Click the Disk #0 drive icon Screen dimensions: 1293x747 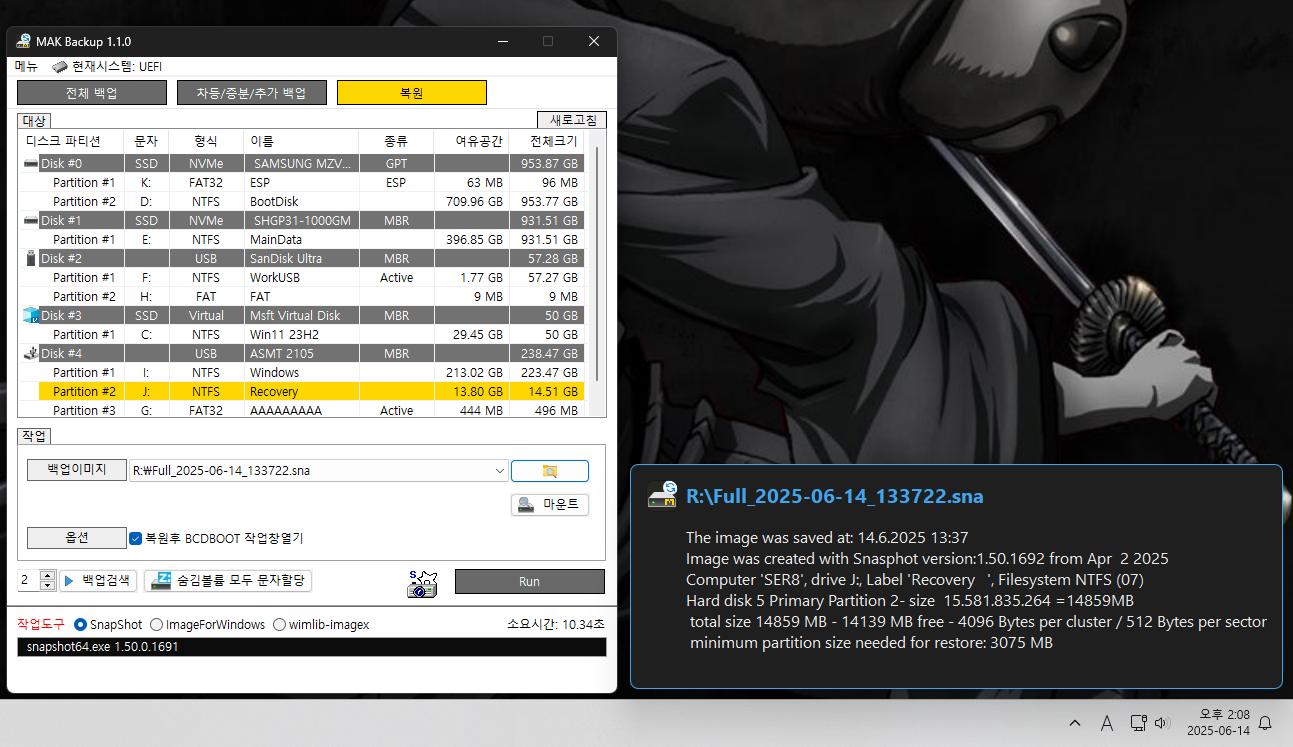click(30, 163)
